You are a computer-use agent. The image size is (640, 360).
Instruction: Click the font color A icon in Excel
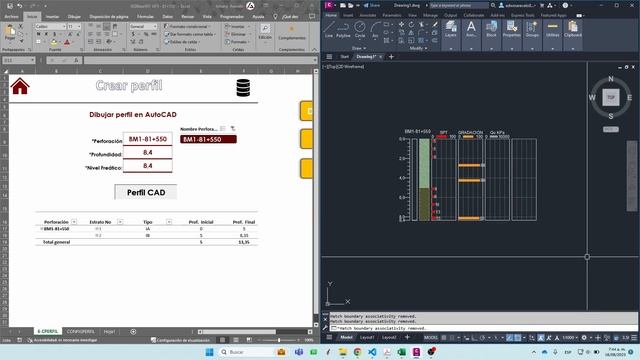(67, 42)
